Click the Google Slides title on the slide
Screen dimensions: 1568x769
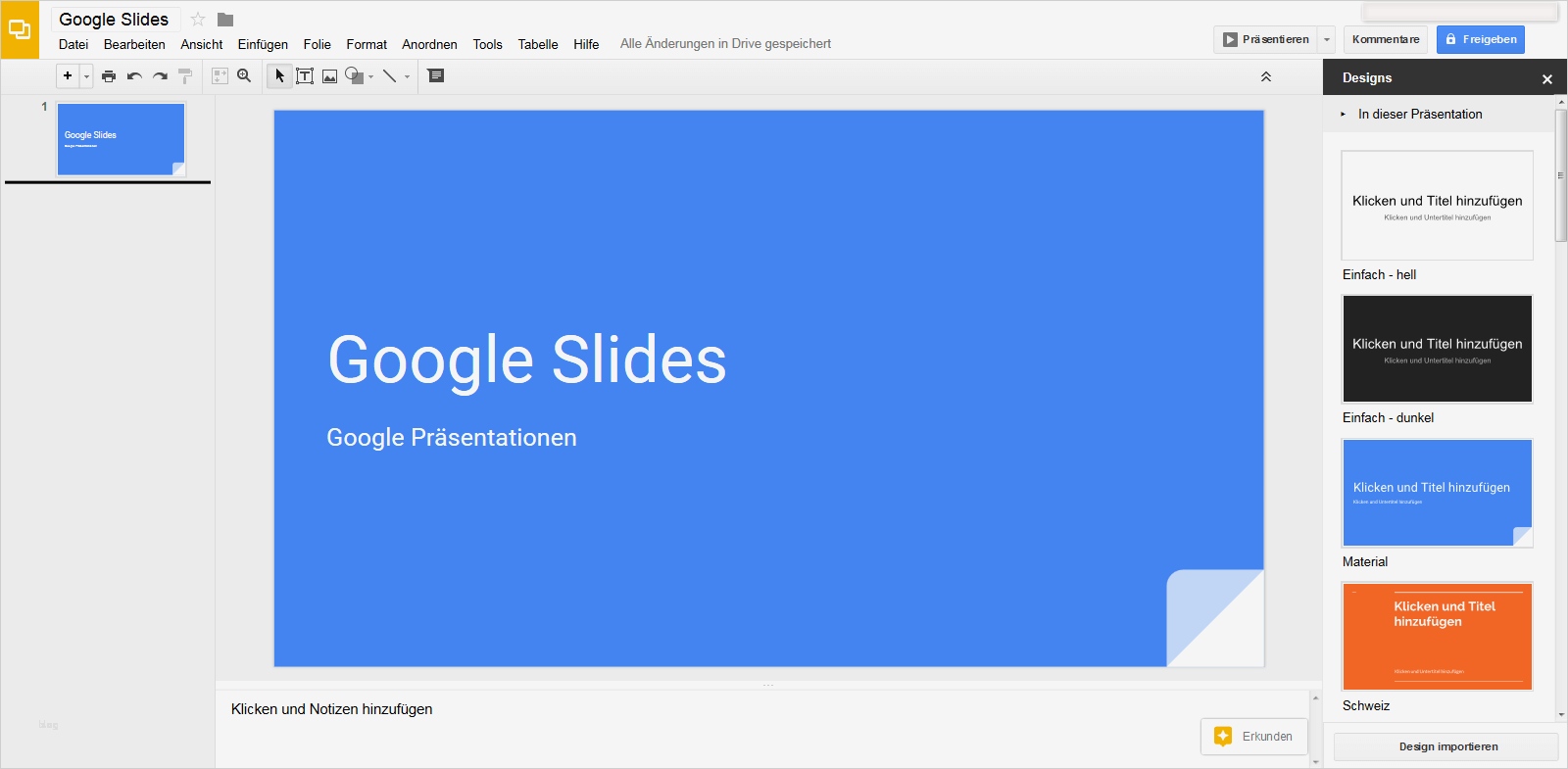(x=527, y=360)
